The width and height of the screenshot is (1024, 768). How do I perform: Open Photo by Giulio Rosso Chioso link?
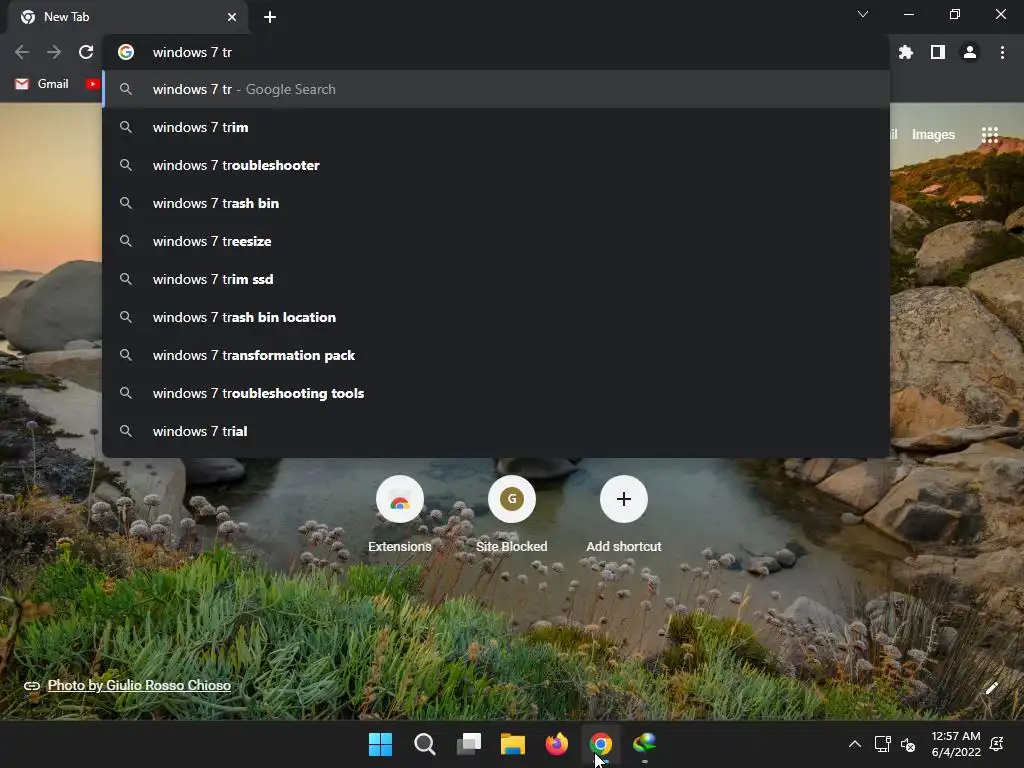139,685
